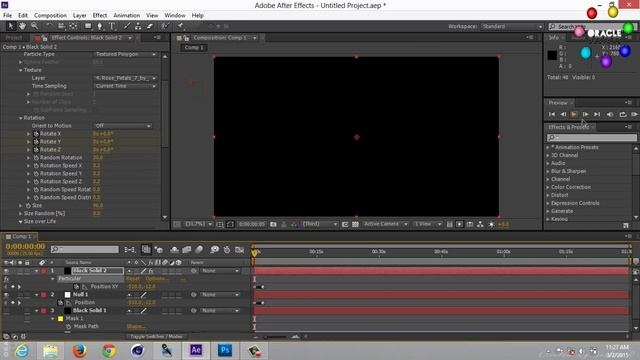Click the timeline layer search field
The width and height of the screenshot is (640, 360).
[85, 249]
